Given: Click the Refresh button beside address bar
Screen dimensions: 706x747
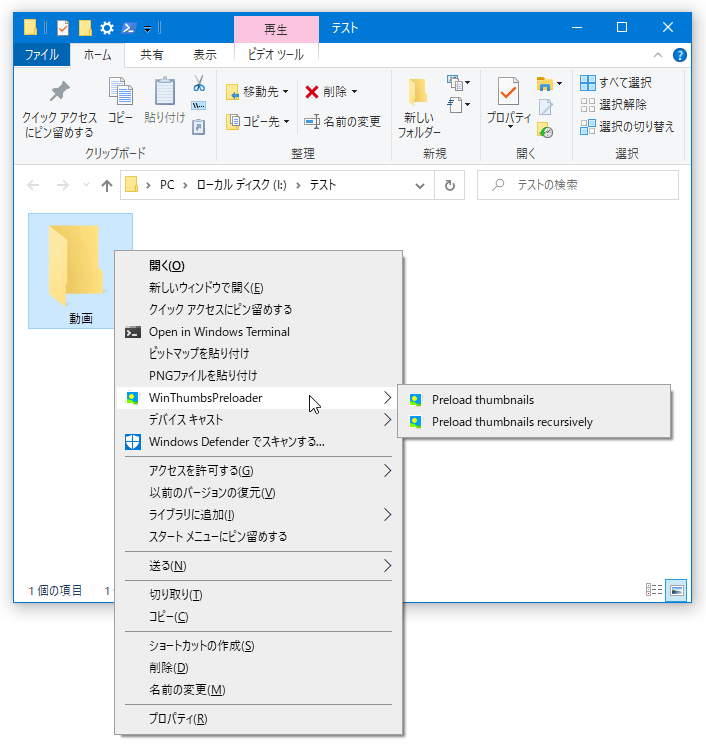Looking at the screenshot, I should pyautogui.click(x=449, y=185).
